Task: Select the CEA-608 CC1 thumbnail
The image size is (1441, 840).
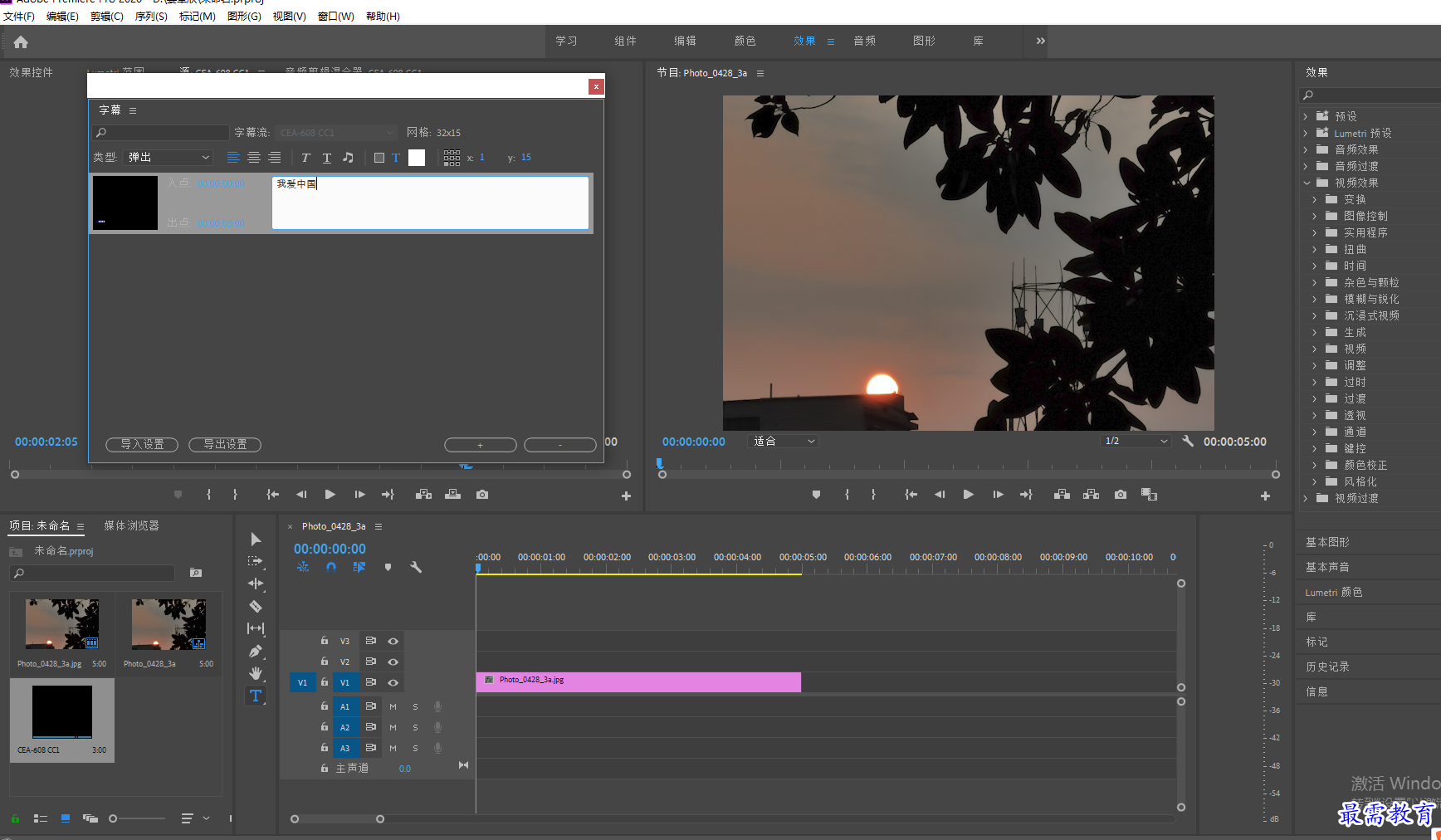Action: pos(62,712)
